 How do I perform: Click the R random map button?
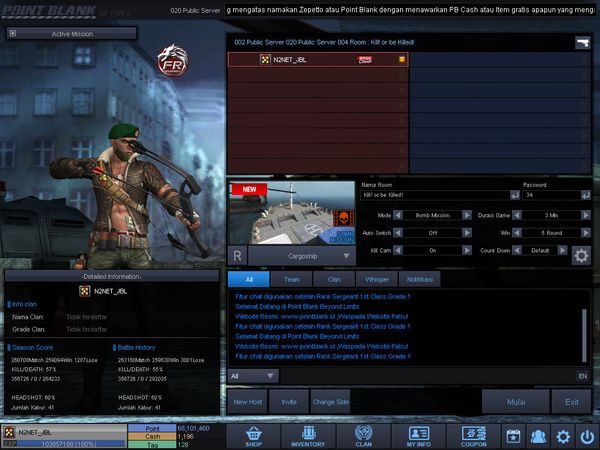237,256
